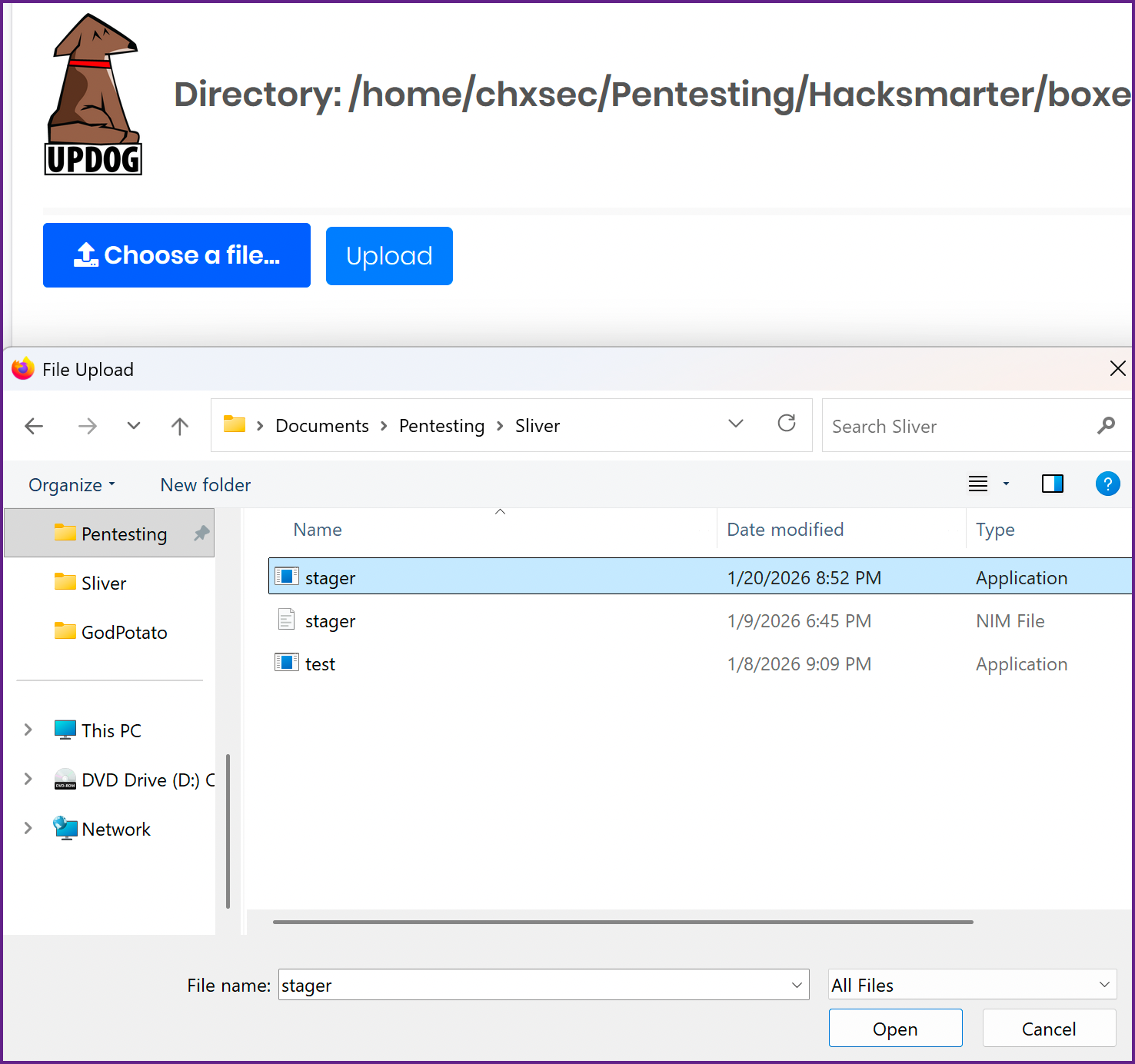Click date 1/9/2026 6:45 PM cell
Screen dimensions: 1135x1064
click(799, 621)
